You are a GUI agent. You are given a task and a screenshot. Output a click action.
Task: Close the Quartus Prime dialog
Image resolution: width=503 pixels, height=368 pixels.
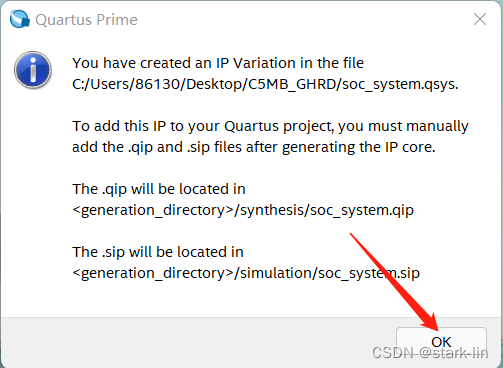click(480, 19)
